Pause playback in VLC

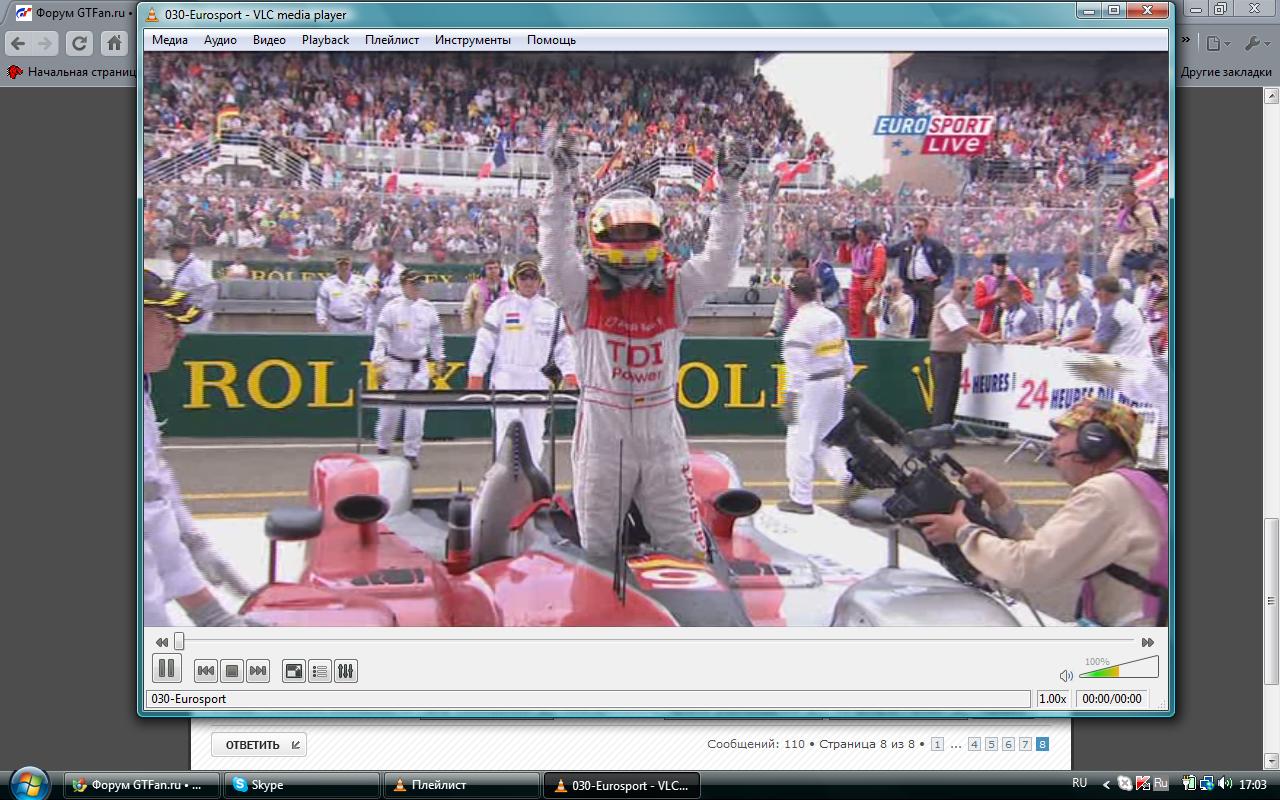(166, 669)
